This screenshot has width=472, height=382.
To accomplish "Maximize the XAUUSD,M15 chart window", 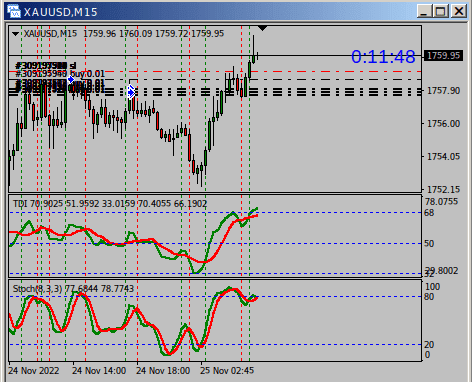I will (441, 11).
